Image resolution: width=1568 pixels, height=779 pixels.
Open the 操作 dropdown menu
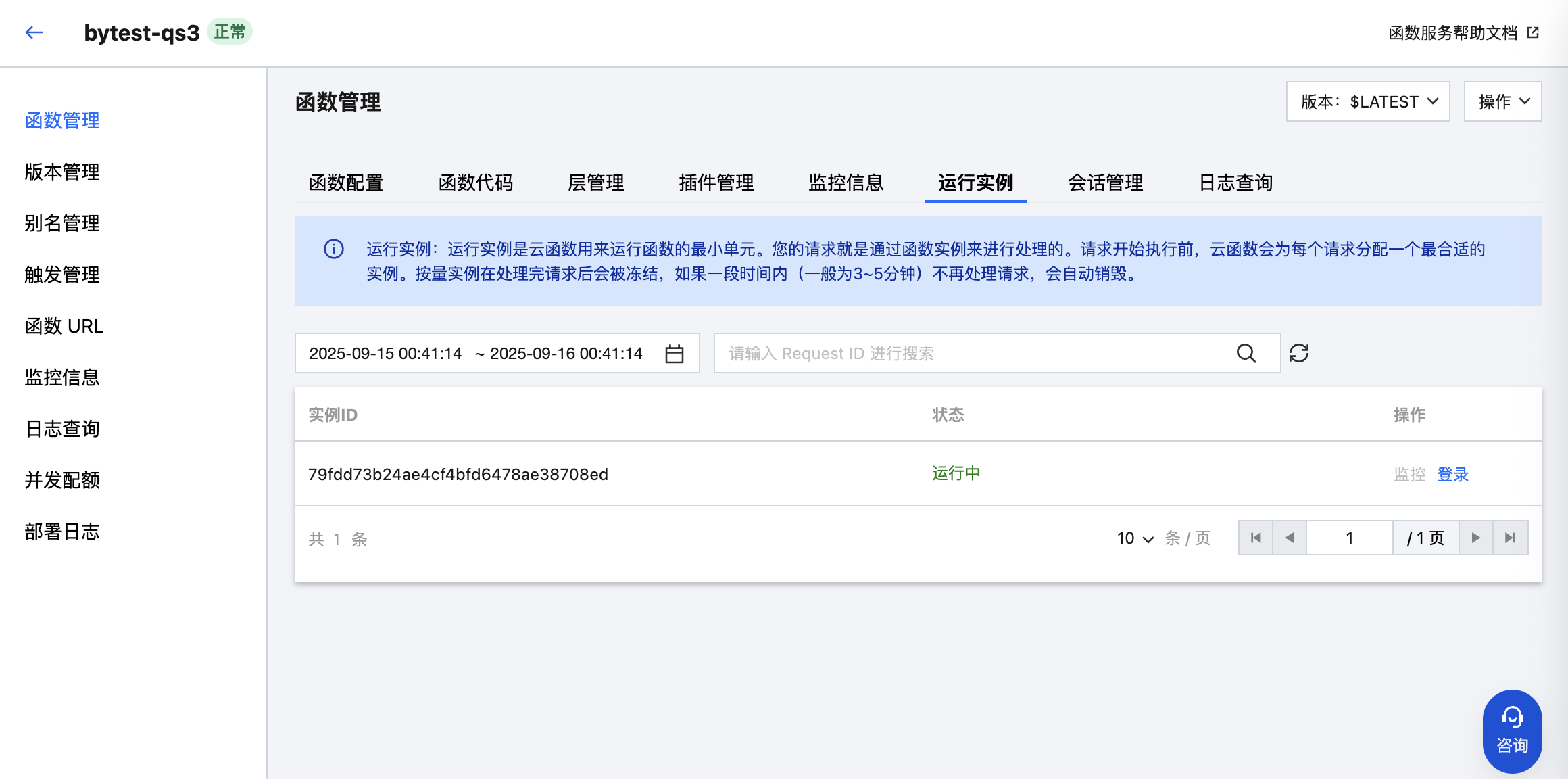tap(1502, 102)
